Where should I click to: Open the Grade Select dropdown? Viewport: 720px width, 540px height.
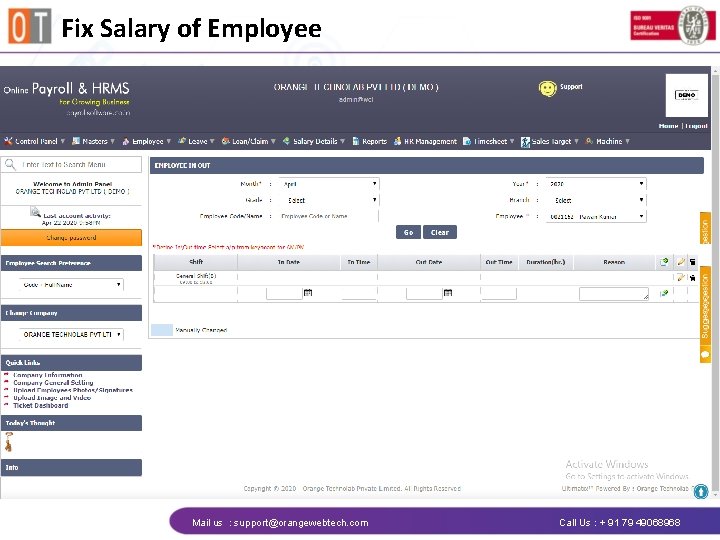click(329, 200)
